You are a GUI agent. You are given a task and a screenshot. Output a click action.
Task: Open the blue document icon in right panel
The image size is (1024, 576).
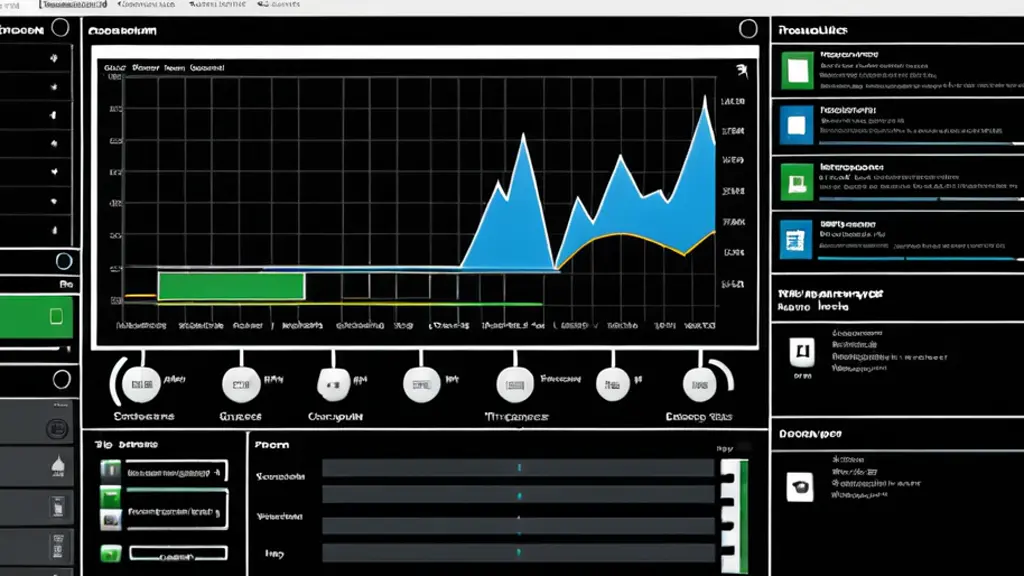(x=796, y=240)
